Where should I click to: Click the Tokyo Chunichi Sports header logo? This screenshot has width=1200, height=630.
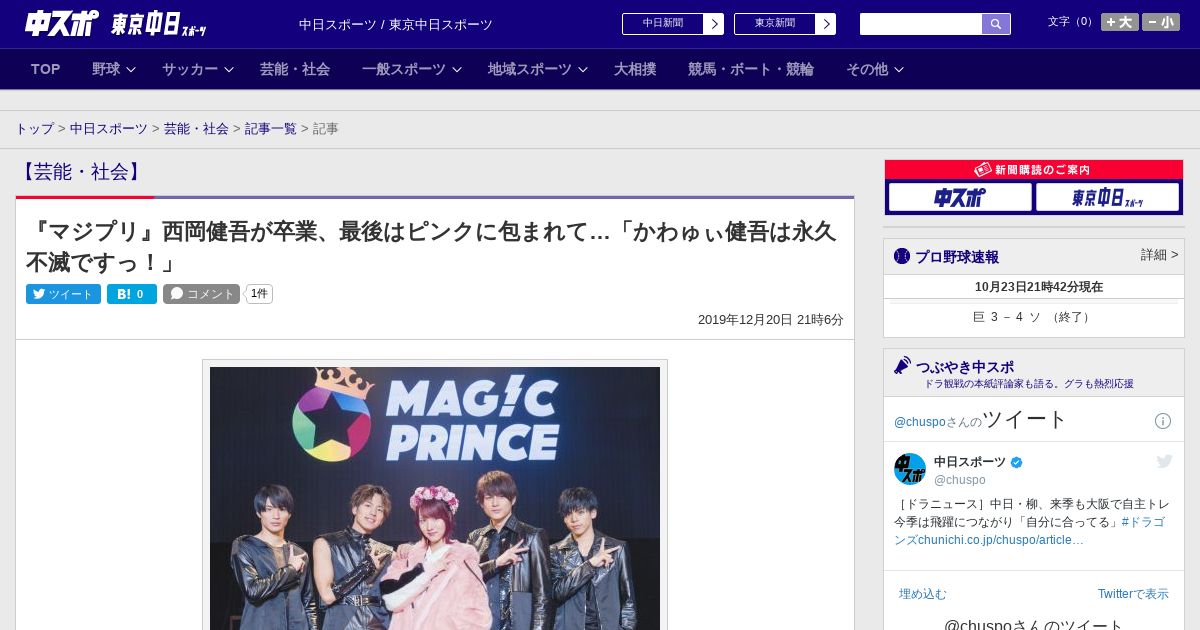(x=158, y=24)
